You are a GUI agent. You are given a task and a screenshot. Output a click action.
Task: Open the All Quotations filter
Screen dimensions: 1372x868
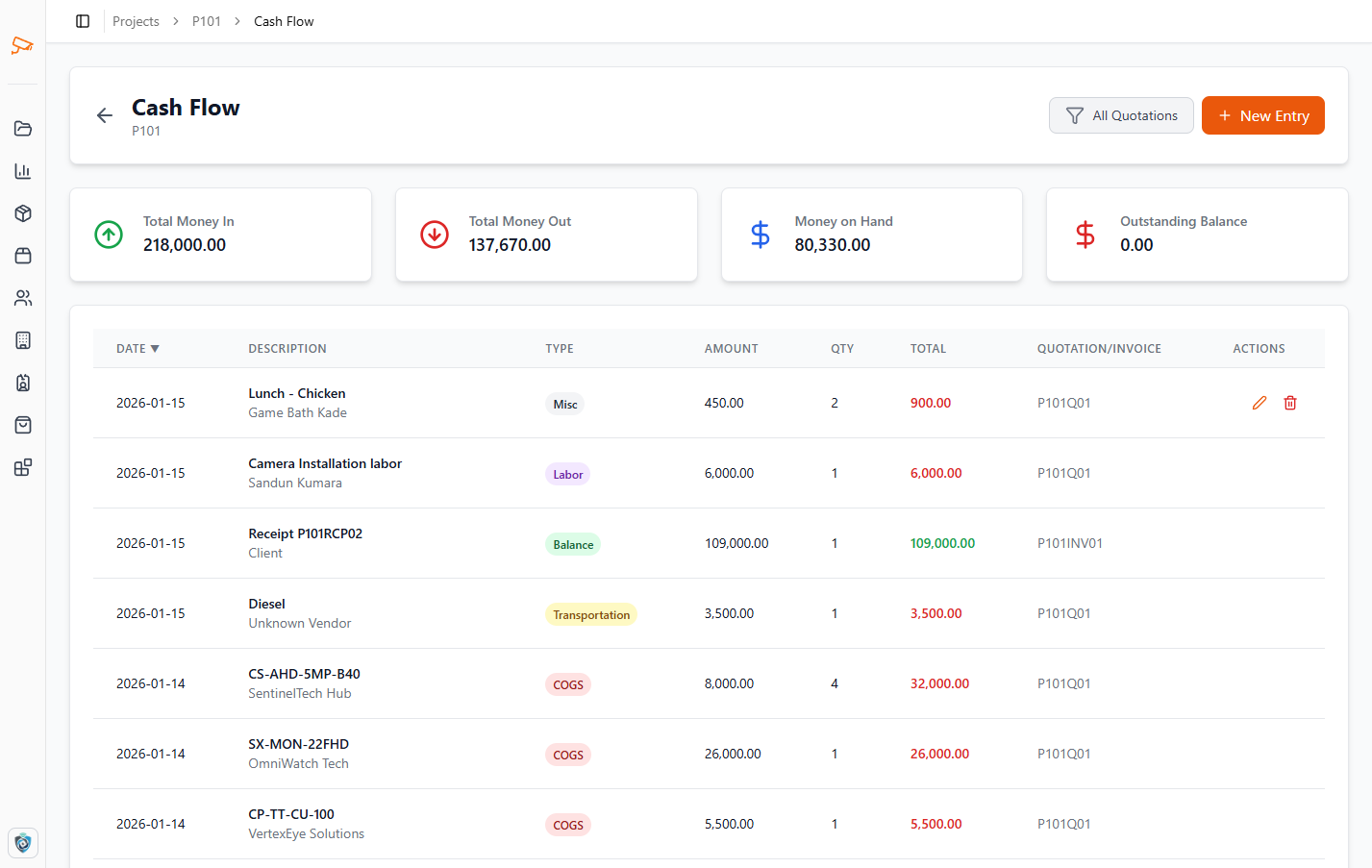point(1121,115)
